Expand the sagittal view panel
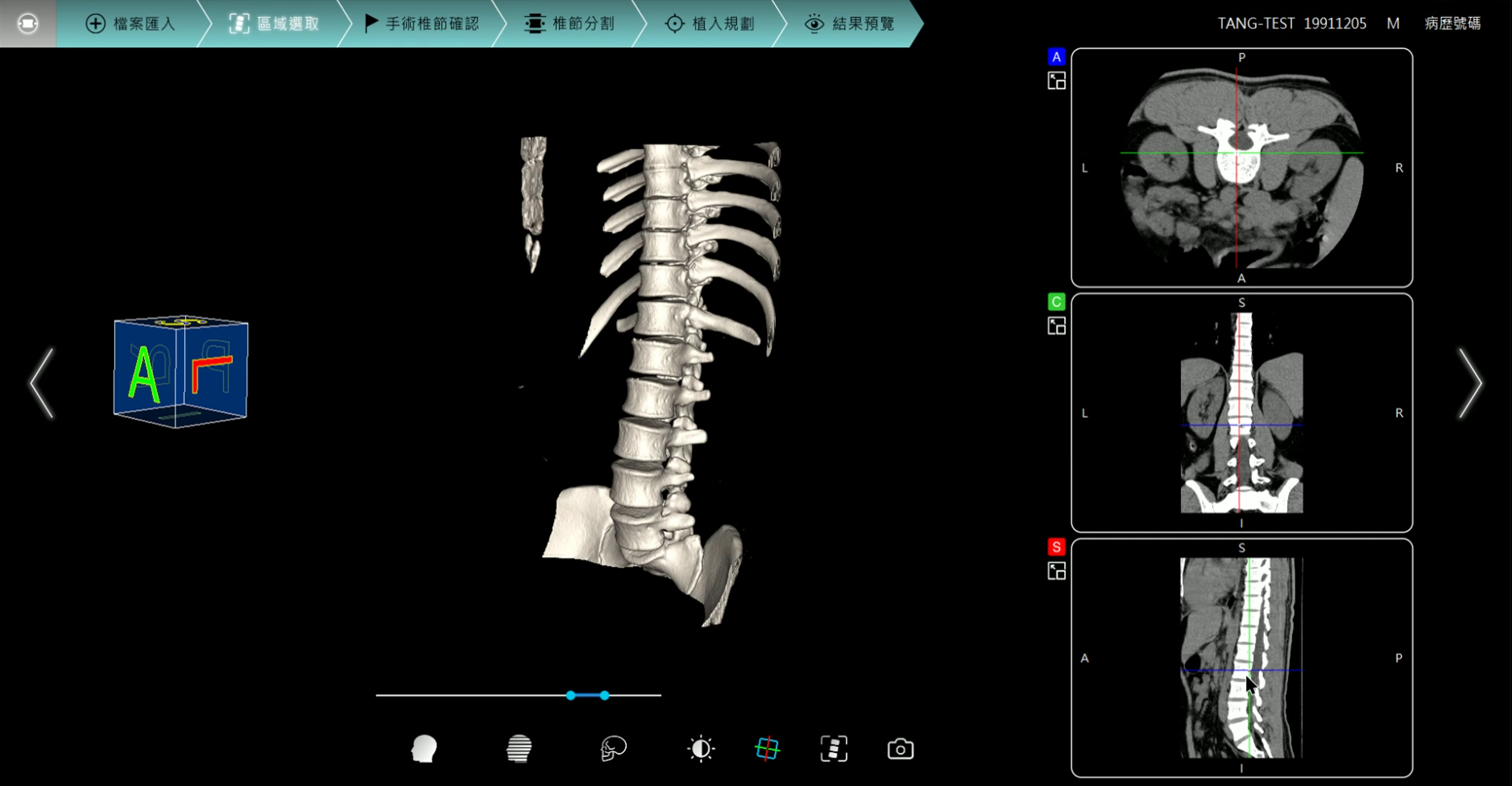Image resolution: width=1512 pixels, height=786 pixels. 1056,571
